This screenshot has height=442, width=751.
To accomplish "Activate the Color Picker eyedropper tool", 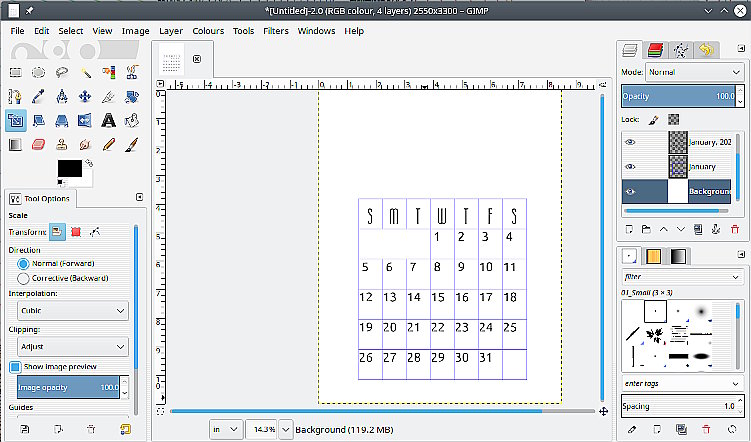I will (x=39, y=97).
